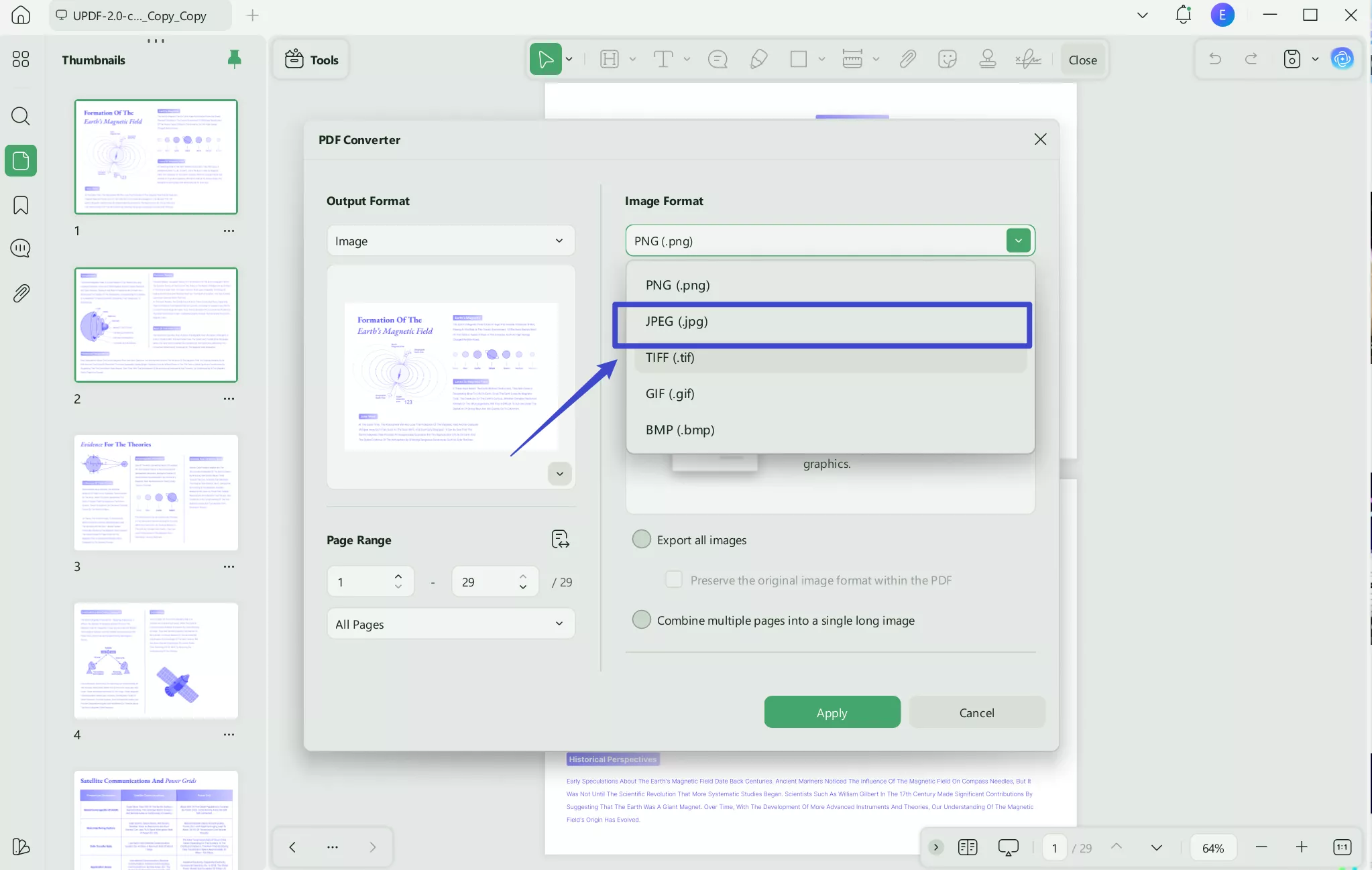This screenshot has height=870, width=1372.
Task: Select the Text tool in the toolbar
Action: pyautogui.click(x=663, y=59)
